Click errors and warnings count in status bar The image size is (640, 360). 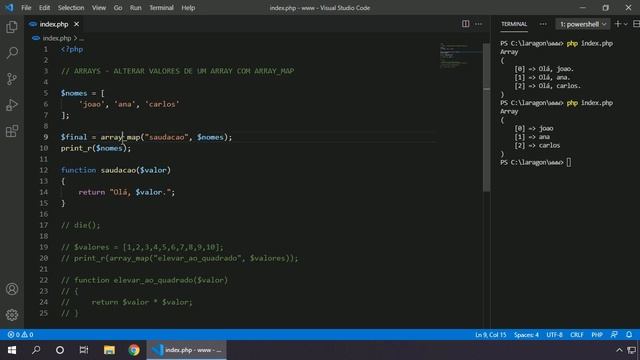click(x=20, y=335)
